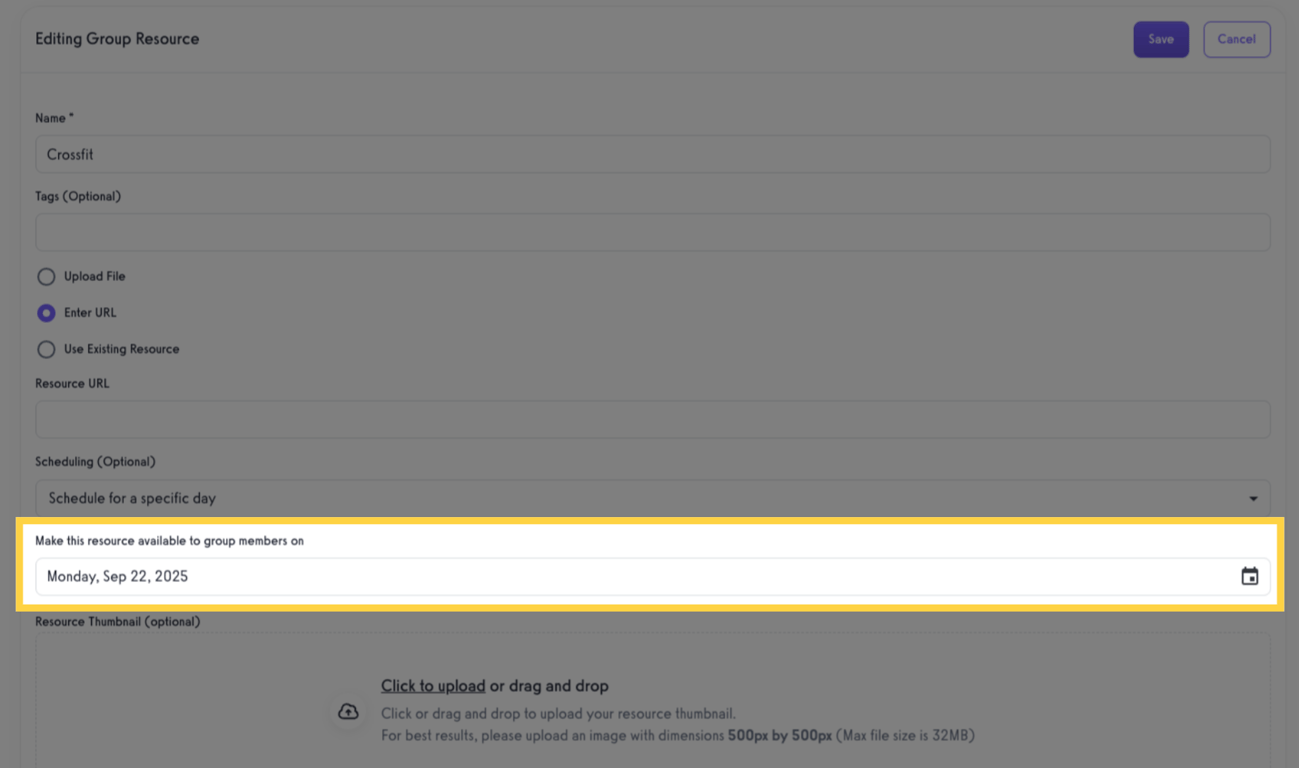This screenshot has width=1299, height=768.
Task: Cancel editing the group resource
Action: [1236, 39]
